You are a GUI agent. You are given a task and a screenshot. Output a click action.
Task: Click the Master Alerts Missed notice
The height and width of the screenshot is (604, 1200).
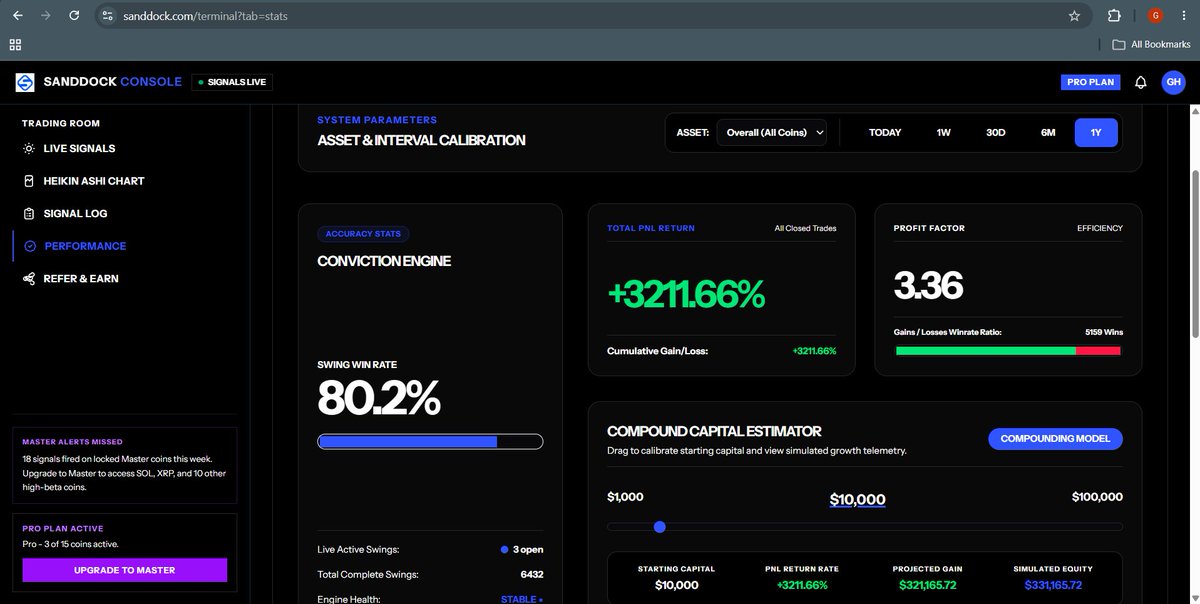125,466
